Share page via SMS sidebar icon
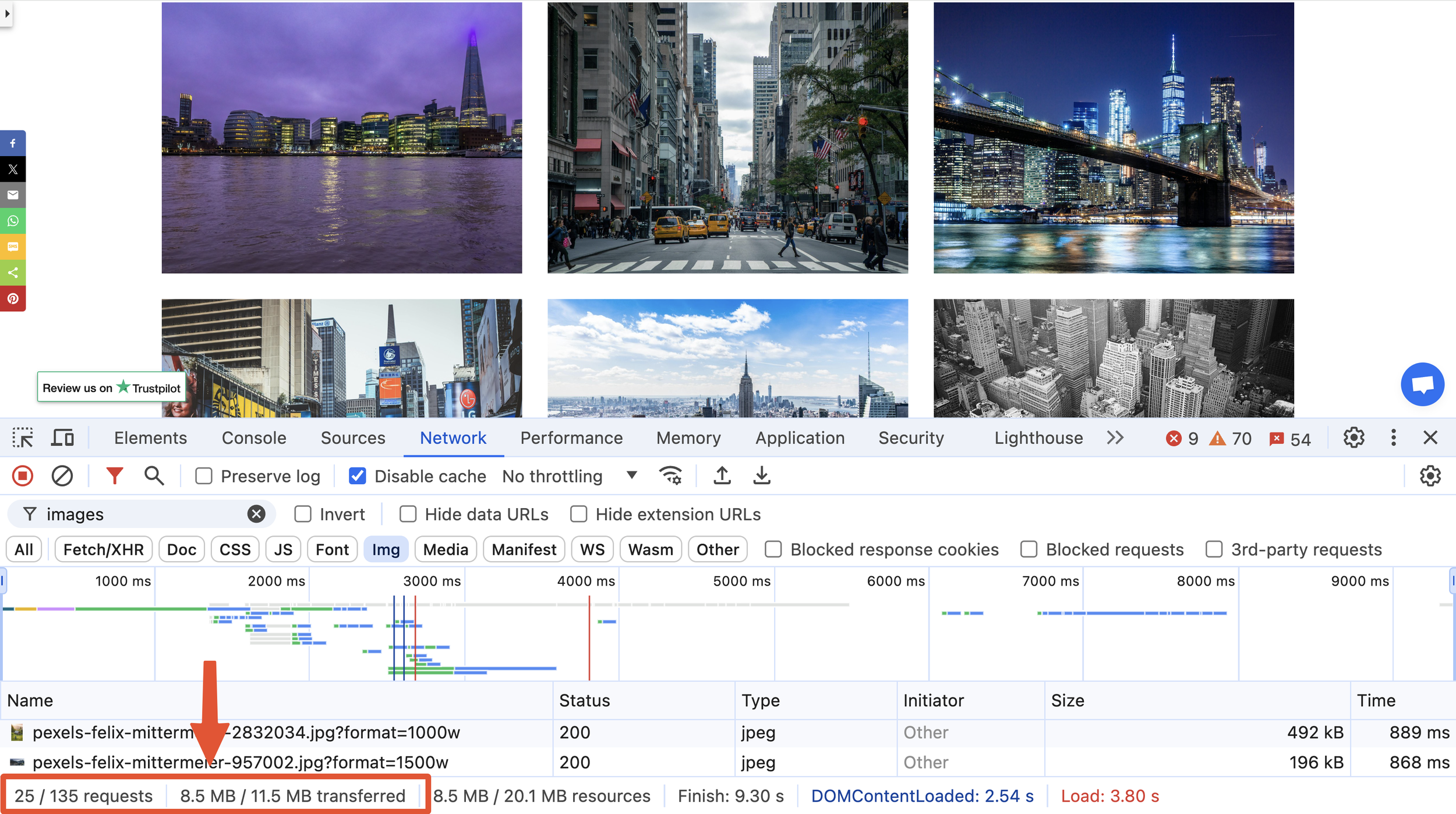 coord(13,246)
